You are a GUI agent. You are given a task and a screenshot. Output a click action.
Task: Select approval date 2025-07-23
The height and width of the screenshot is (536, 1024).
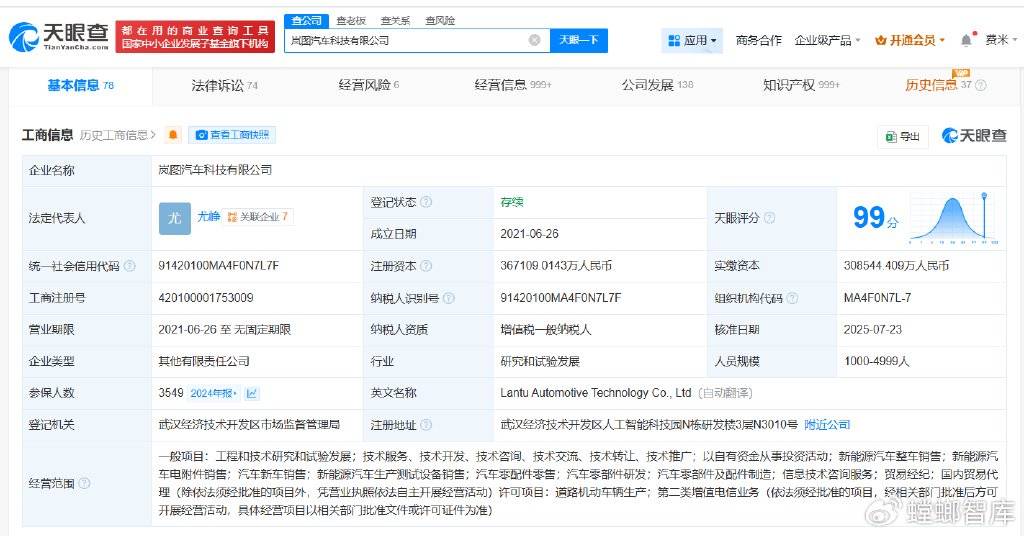[x=872, y=330]
